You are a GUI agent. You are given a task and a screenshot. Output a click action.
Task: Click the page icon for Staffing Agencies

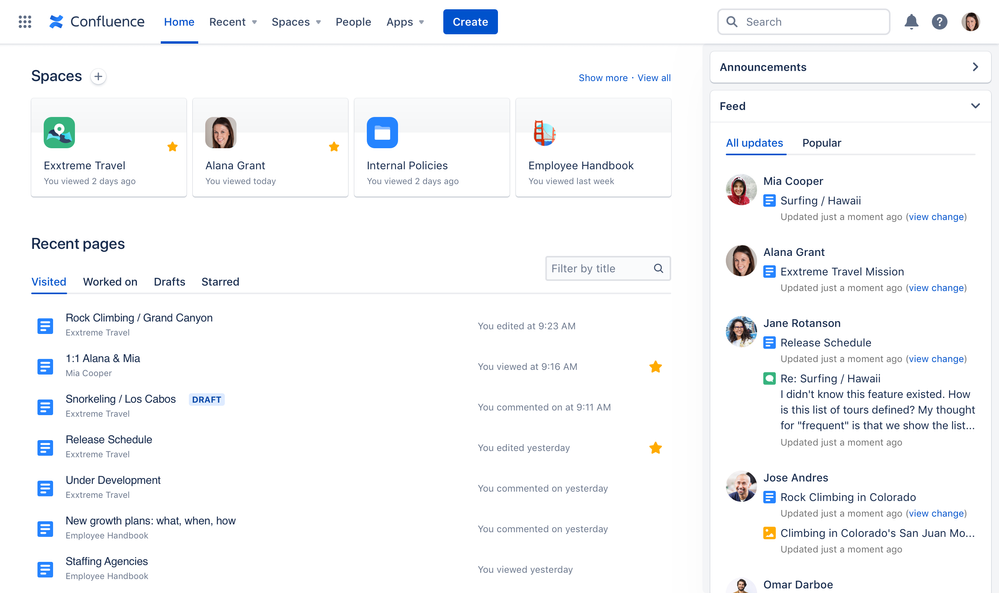pos(45,569)
